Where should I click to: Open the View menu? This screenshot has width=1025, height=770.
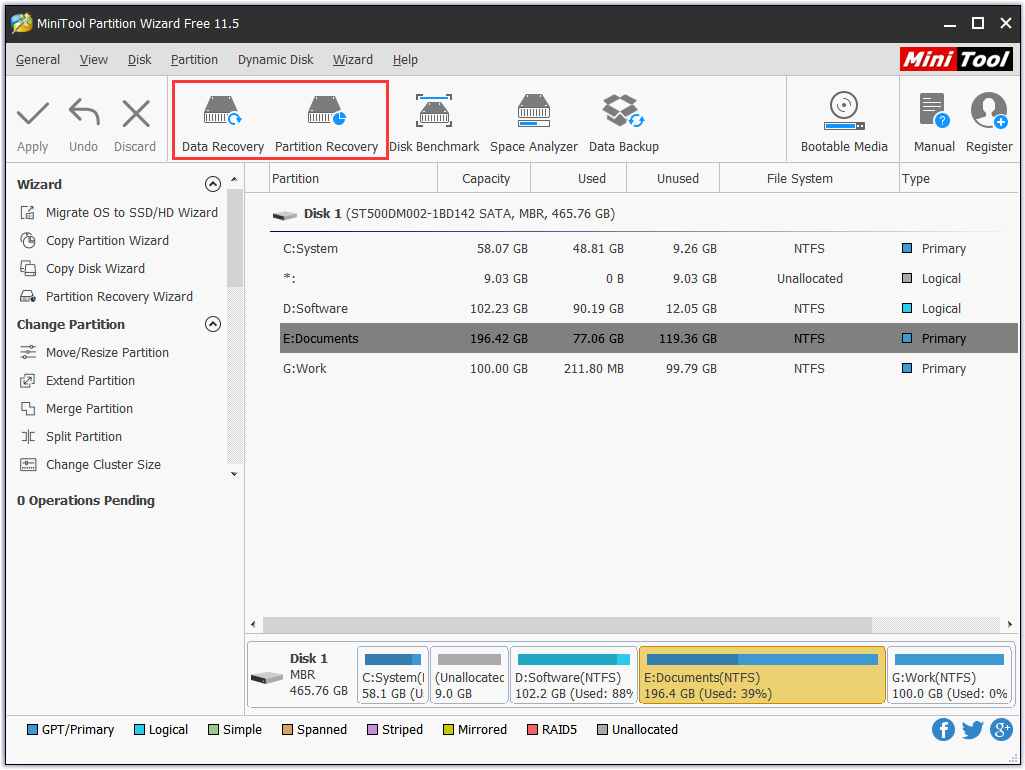(93, 59)
